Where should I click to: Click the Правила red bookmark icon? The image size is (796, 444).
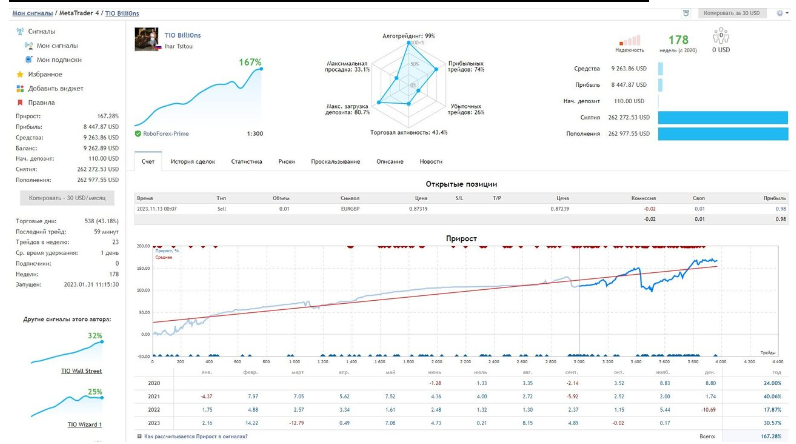(x=20, y=103)
